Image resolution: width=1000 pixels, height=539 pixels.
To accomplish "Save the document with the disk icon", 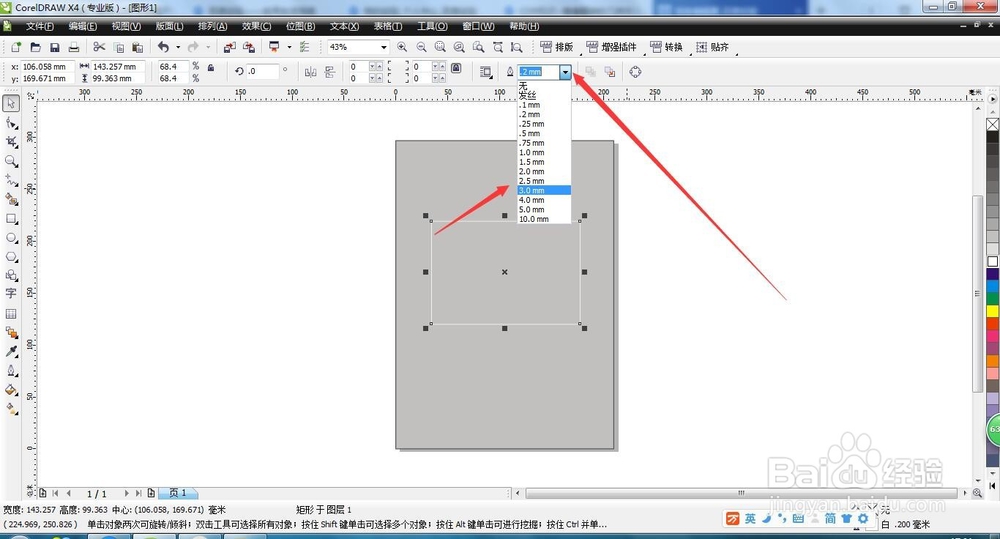I will pos(55,47).
